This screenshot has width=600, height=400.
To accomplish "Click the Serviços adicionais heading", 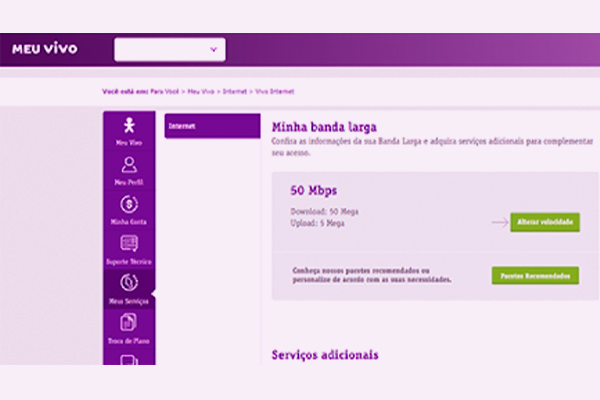I will [x=325, y=355].
